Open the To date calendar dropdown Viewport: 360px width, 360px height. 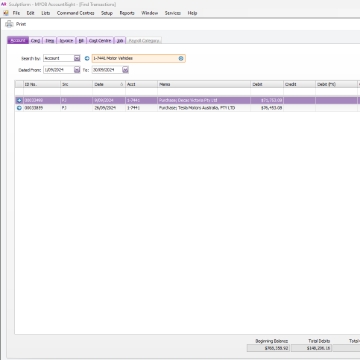[x=125, y=70]
